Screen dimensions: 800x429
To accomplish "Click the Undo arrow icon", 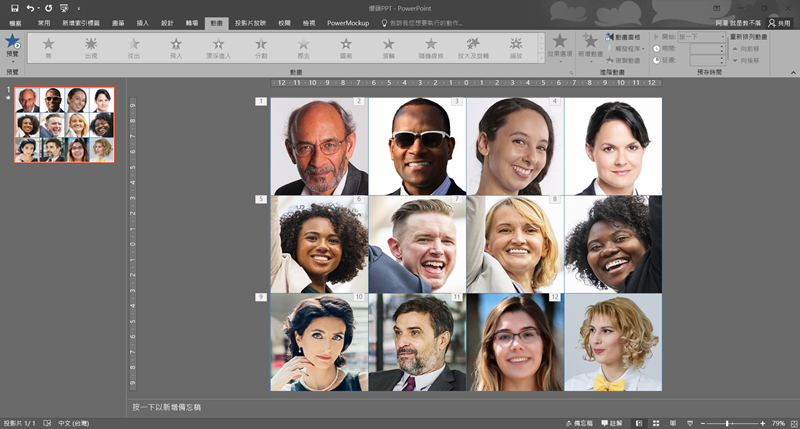I will [31, 7].
